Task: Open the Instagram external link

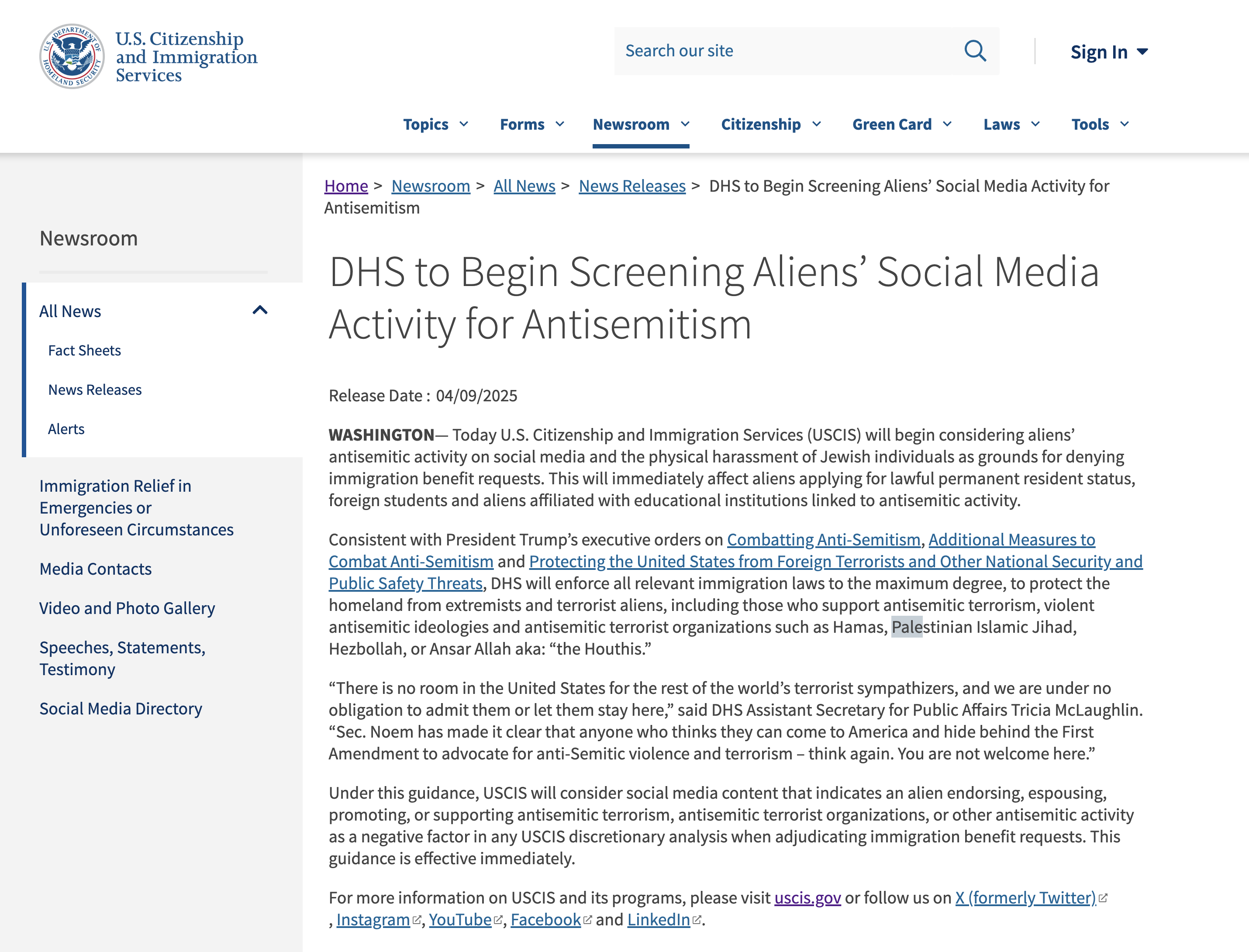Action: [x=373, y=919]
